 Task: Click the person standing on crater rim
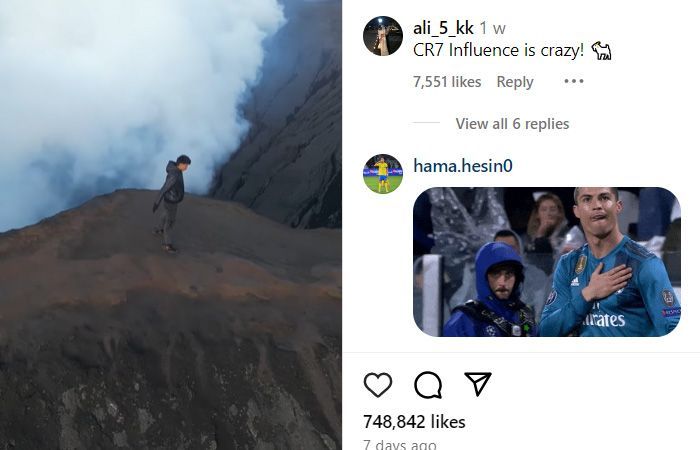pyautogui.click(x=171, y=203)
